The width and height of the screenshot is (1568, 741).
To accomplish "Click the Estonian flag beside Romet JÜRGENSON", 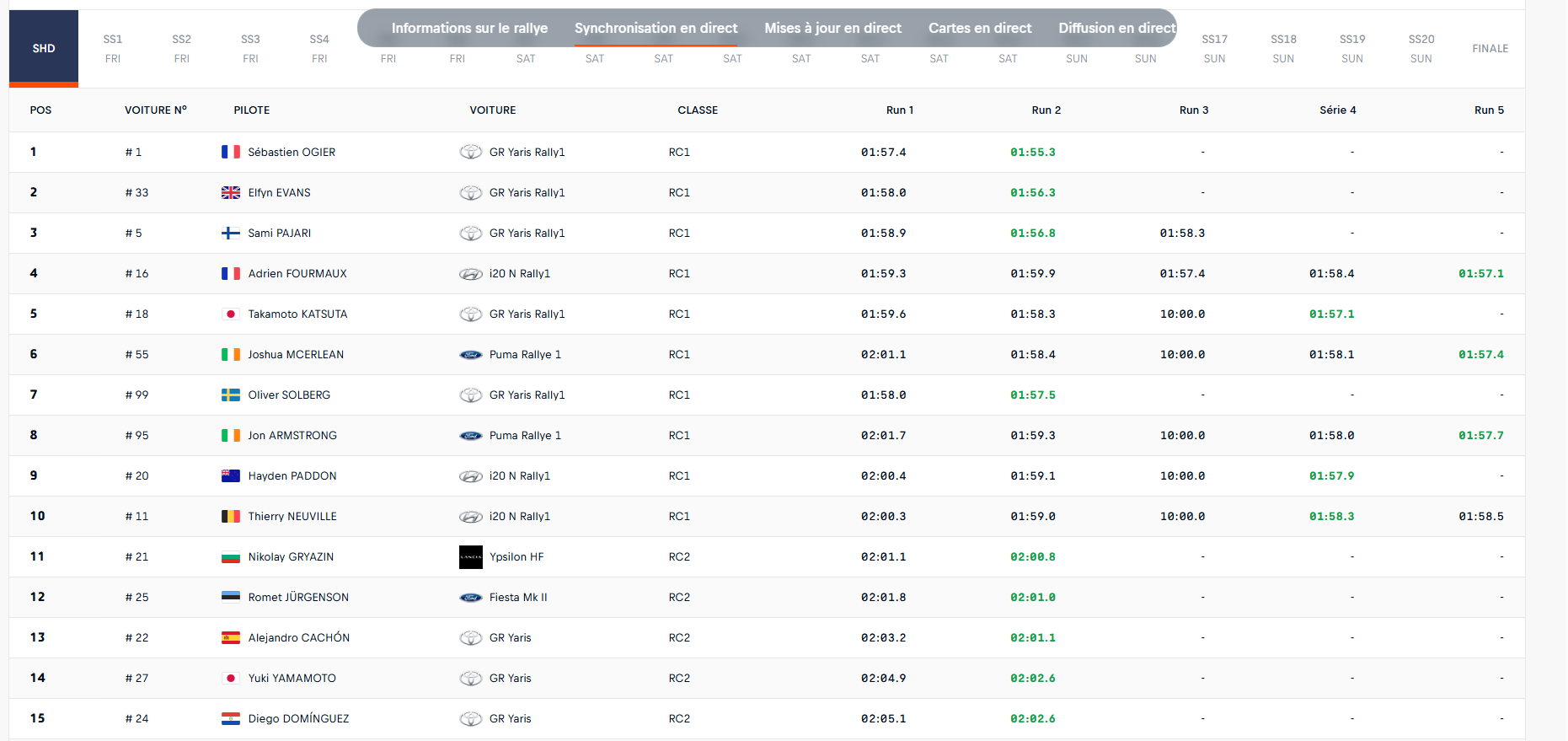I will [231, 597].
